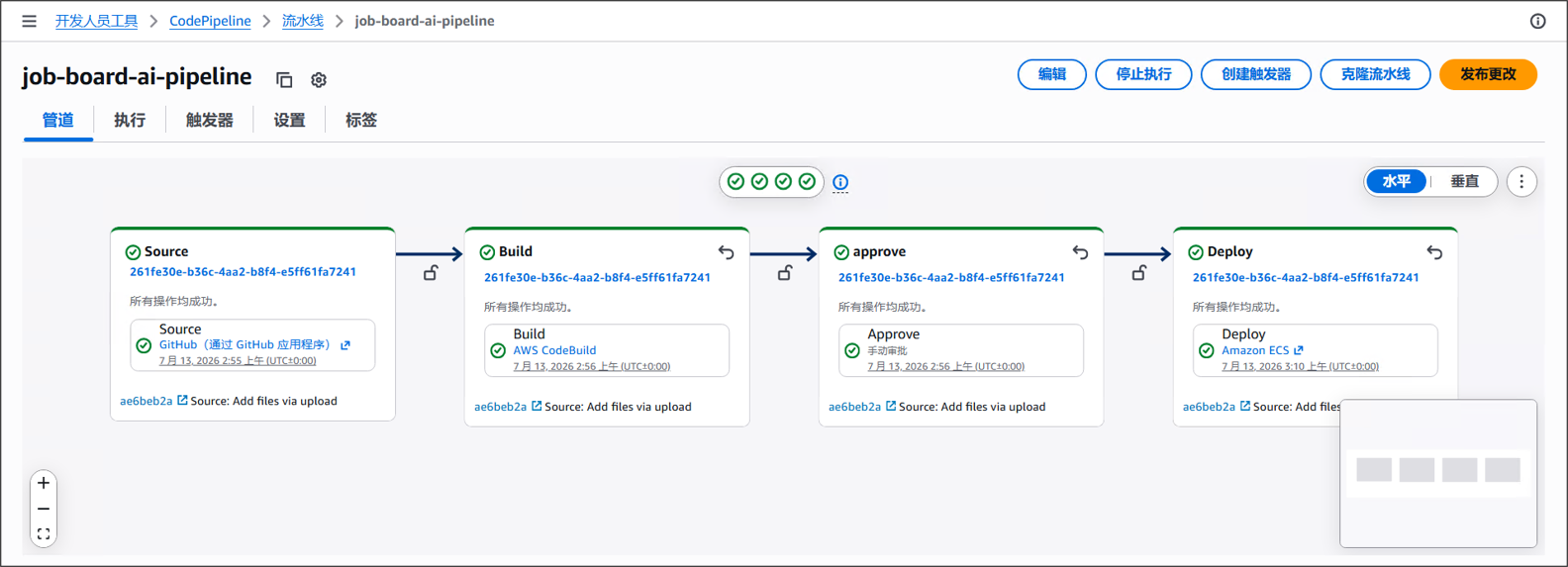This screenshot has height=567, width=1568.
Task: Click the pipeline minimap overview
Action: click(1438, 473)
